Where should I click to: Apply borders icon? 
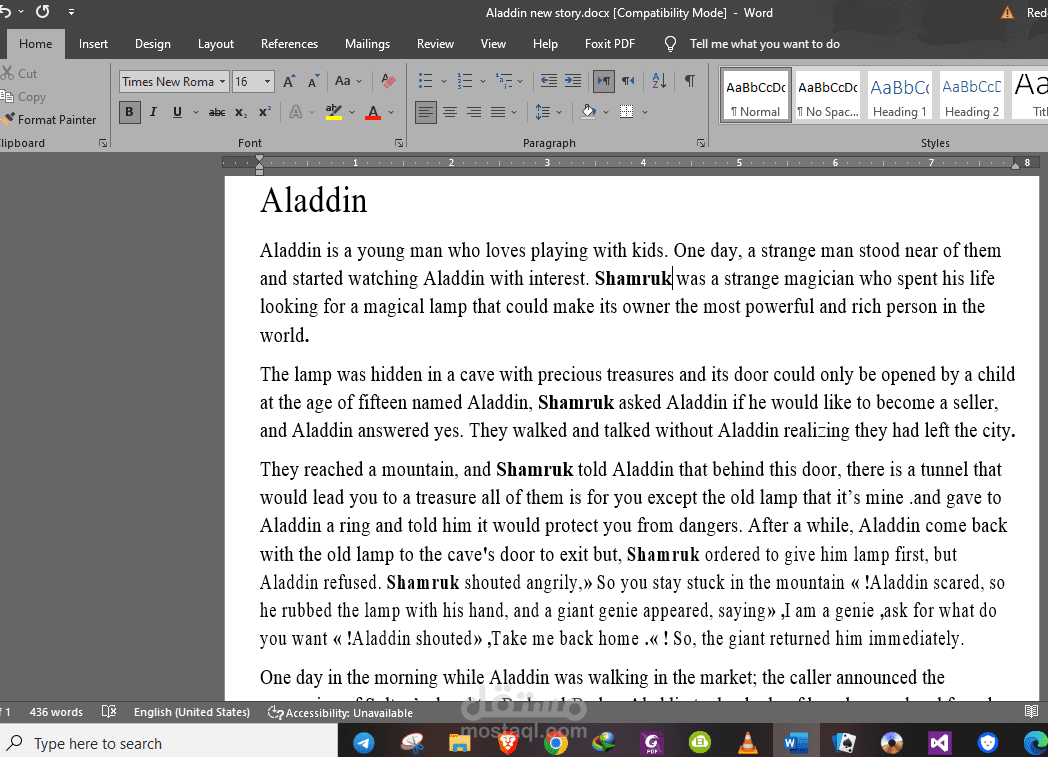pos(626,112)
